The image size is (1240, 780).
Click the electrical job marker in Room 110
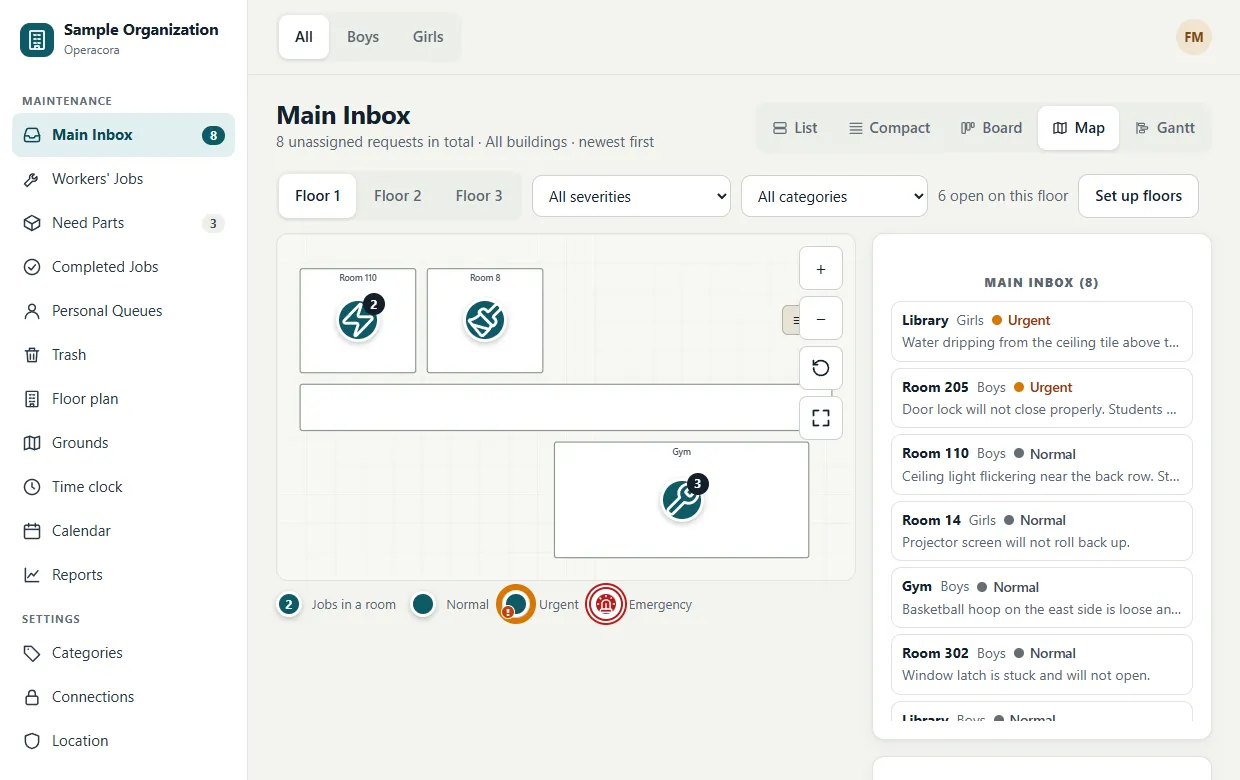[358, 321]
